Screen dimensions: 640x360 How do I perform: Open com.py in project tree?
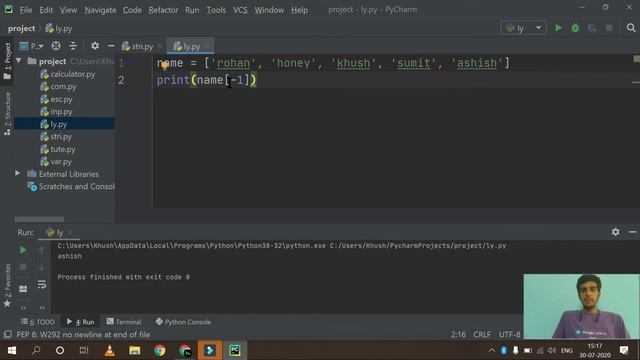[58, 86]
